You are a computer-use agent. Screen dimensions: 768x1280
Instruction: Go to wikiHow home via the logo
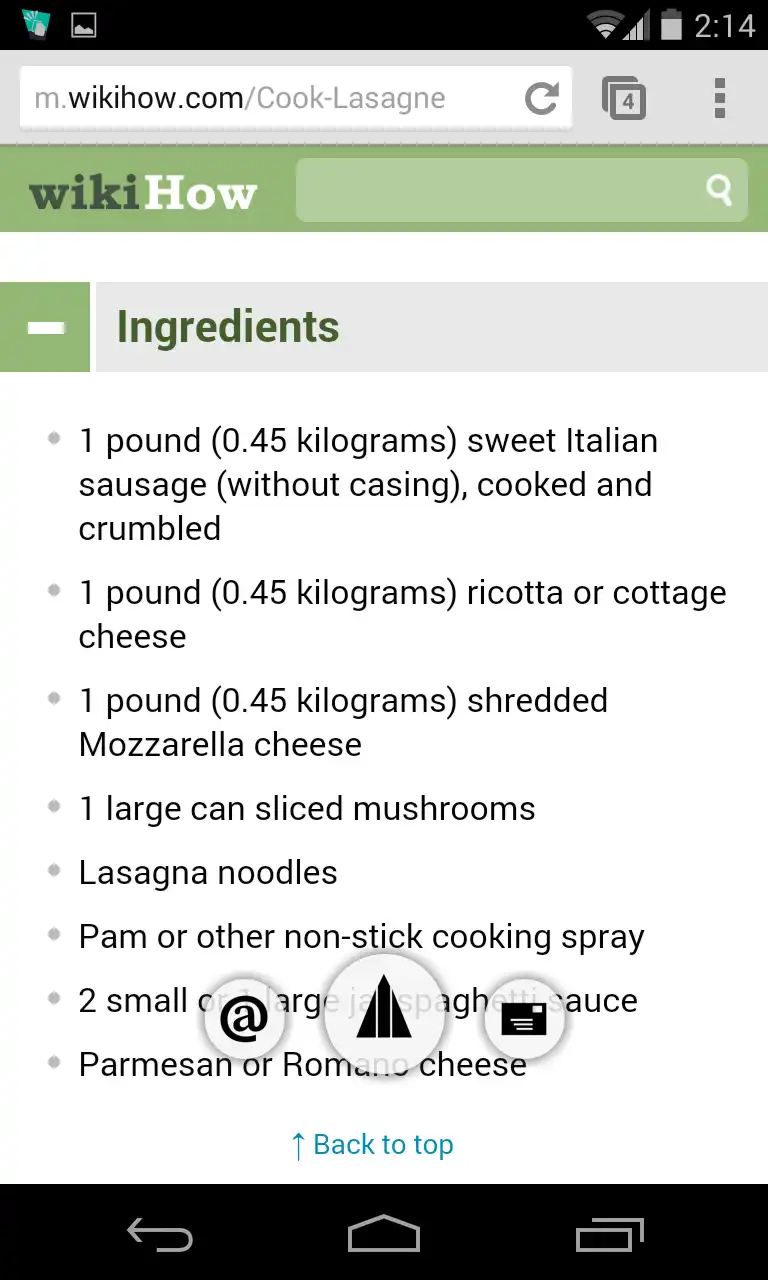point(143,192)
